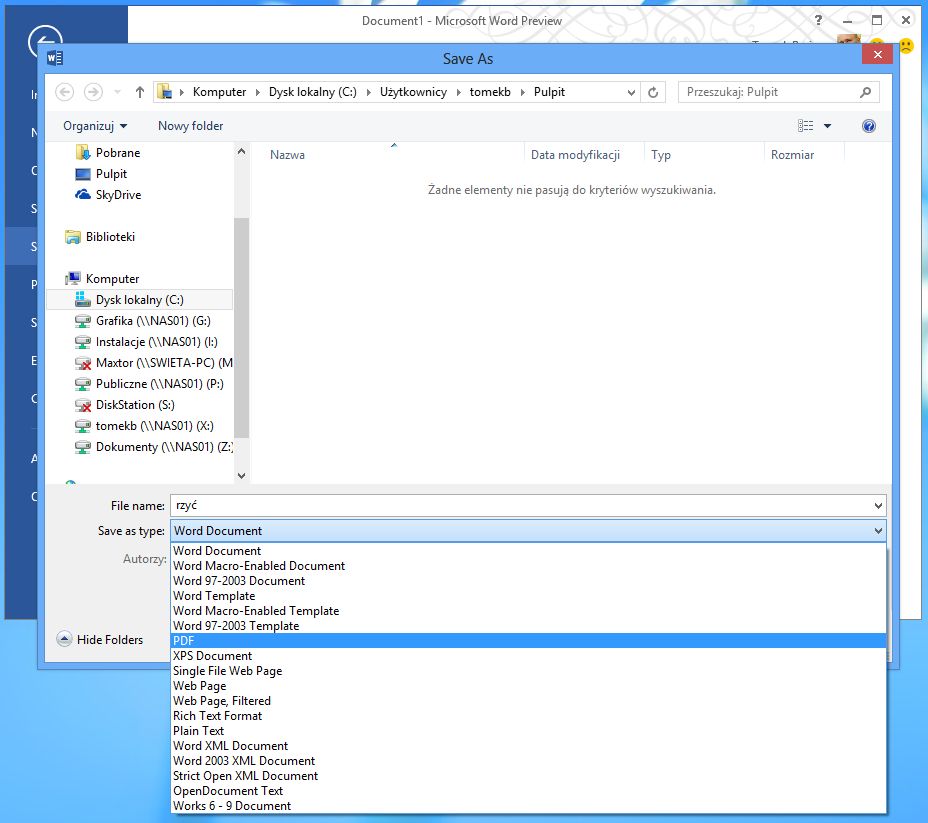Select Word Macro-Enabled Template
The image size is (928, 823).
click(529, 611)
